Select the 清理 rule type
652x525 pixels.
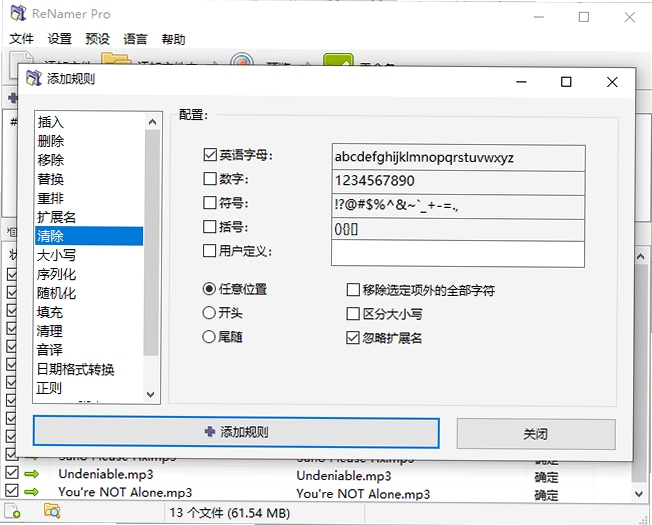(x=89, y=331)
